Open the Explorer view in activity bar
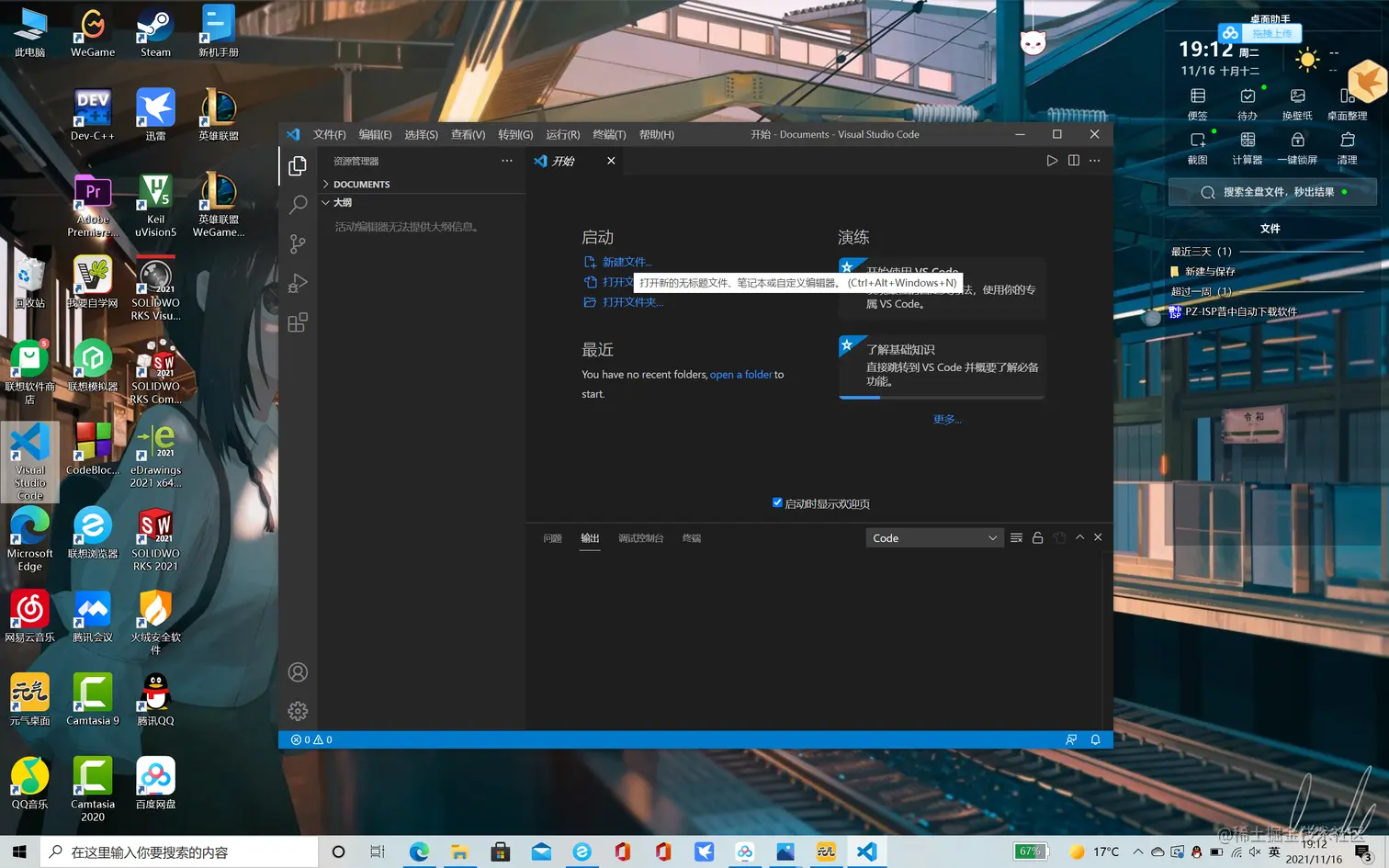 (298, 166)
